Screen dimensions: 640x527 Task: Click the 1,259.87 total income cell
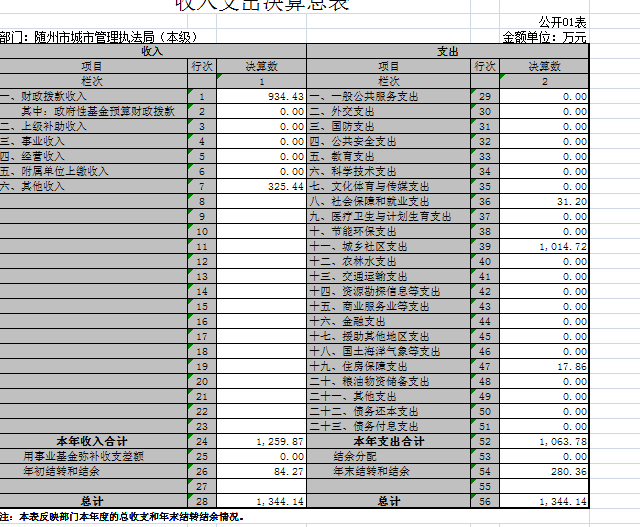pos(261,441)
